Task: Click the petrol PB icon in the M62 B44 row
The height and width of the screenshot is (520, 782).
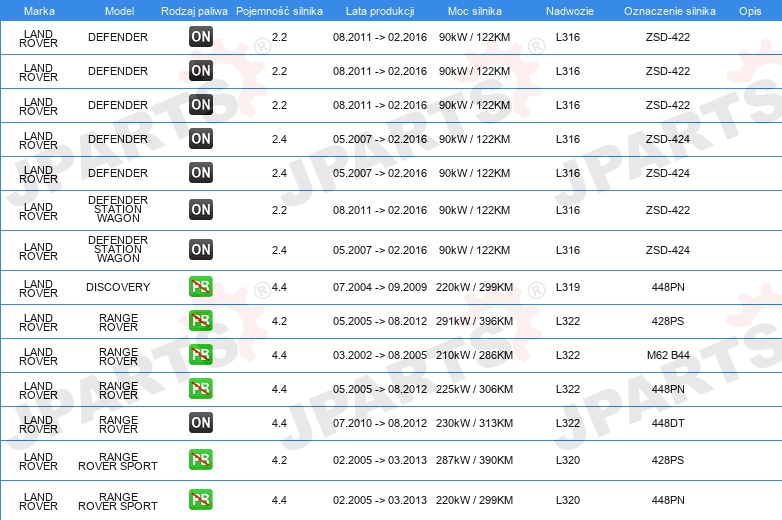Action: (201, 354)
